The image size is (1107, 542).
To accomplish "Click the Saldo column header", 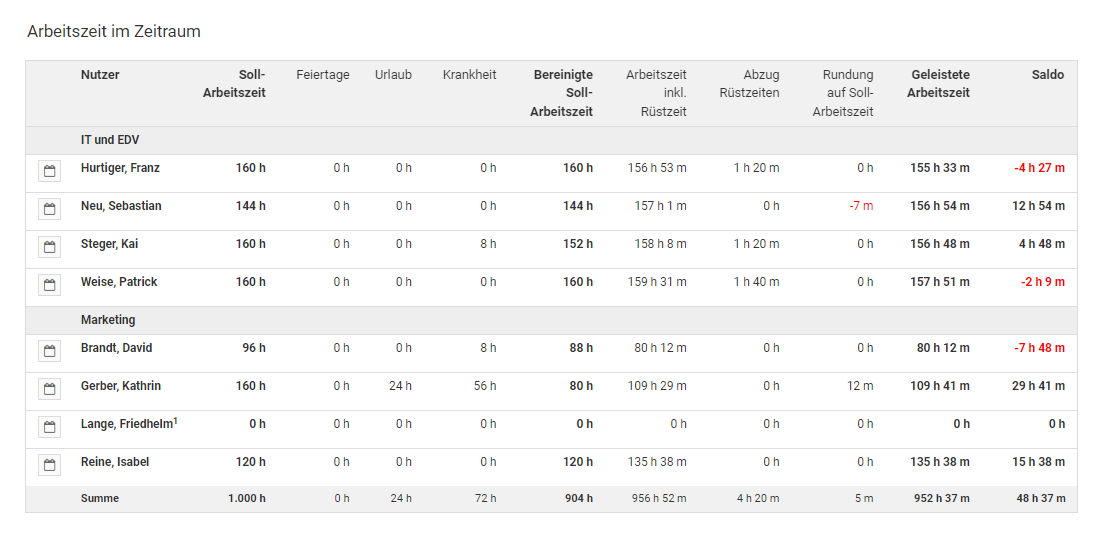I will coord(1047,75).
